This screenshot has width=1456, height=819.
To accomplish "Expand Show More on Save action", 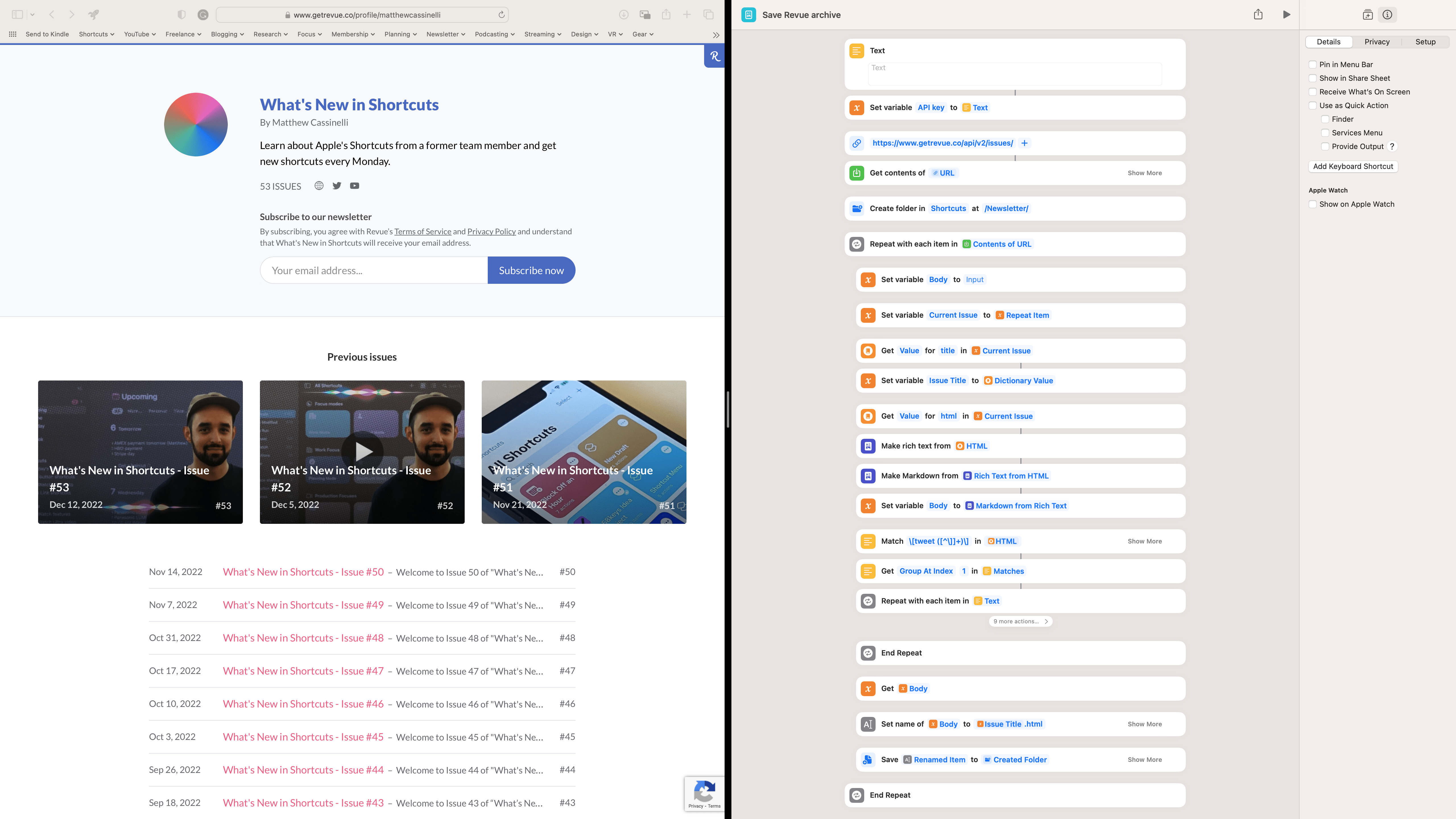I will click(1145, 760).
